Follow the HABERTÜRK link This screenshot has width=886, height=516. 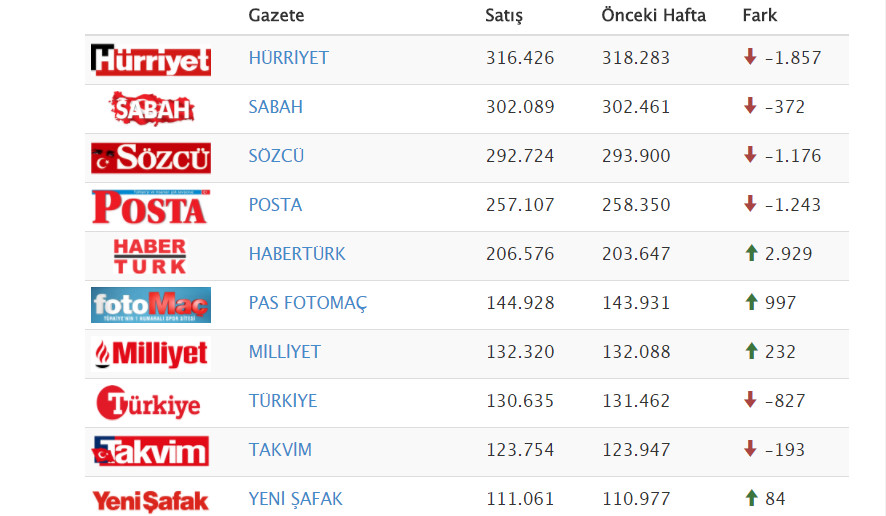297,254
